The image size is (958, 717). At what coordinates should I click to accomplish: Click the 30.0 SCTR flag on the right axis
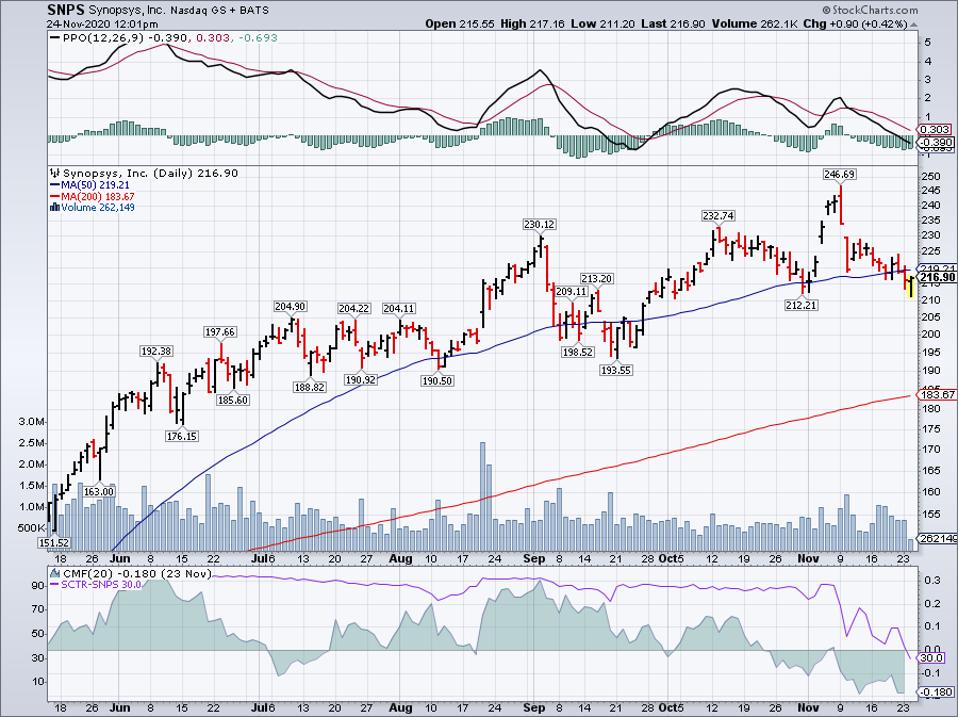[x=932, y=658]
